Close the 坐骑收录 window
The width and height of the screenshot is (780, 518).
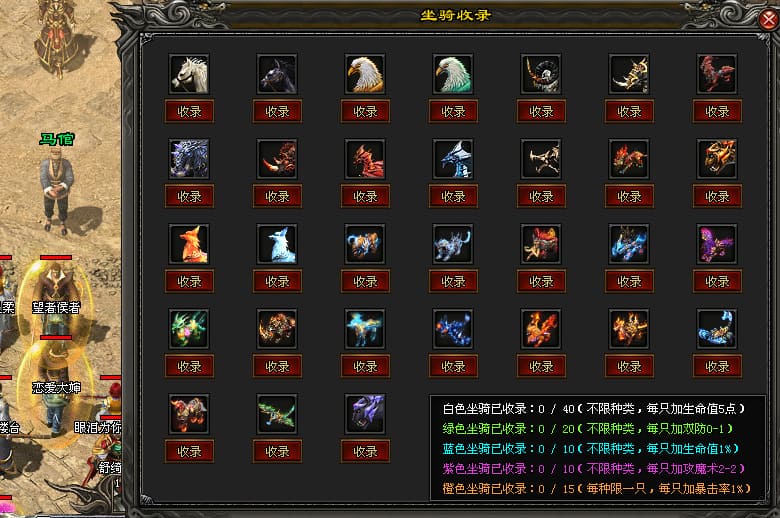click(x=769, y=19)
